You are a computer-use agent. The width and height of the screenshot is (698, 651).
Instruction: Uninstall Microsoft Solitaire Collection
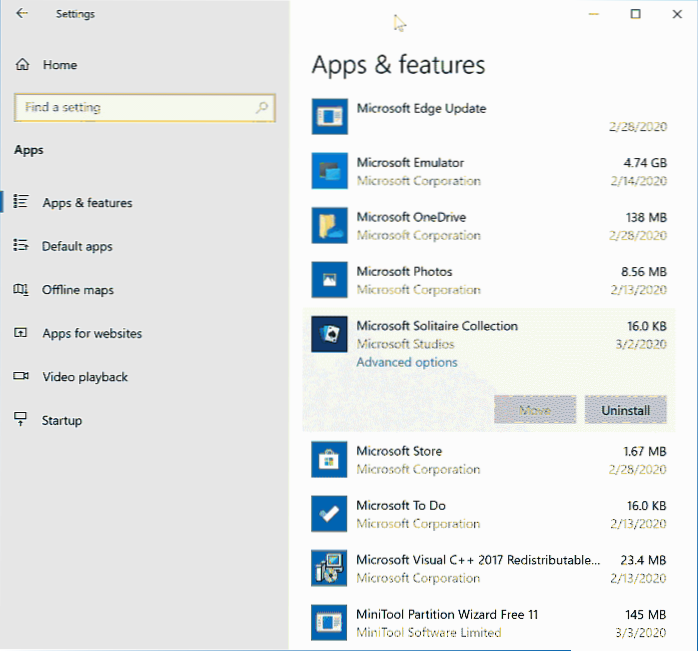point(625,410)
